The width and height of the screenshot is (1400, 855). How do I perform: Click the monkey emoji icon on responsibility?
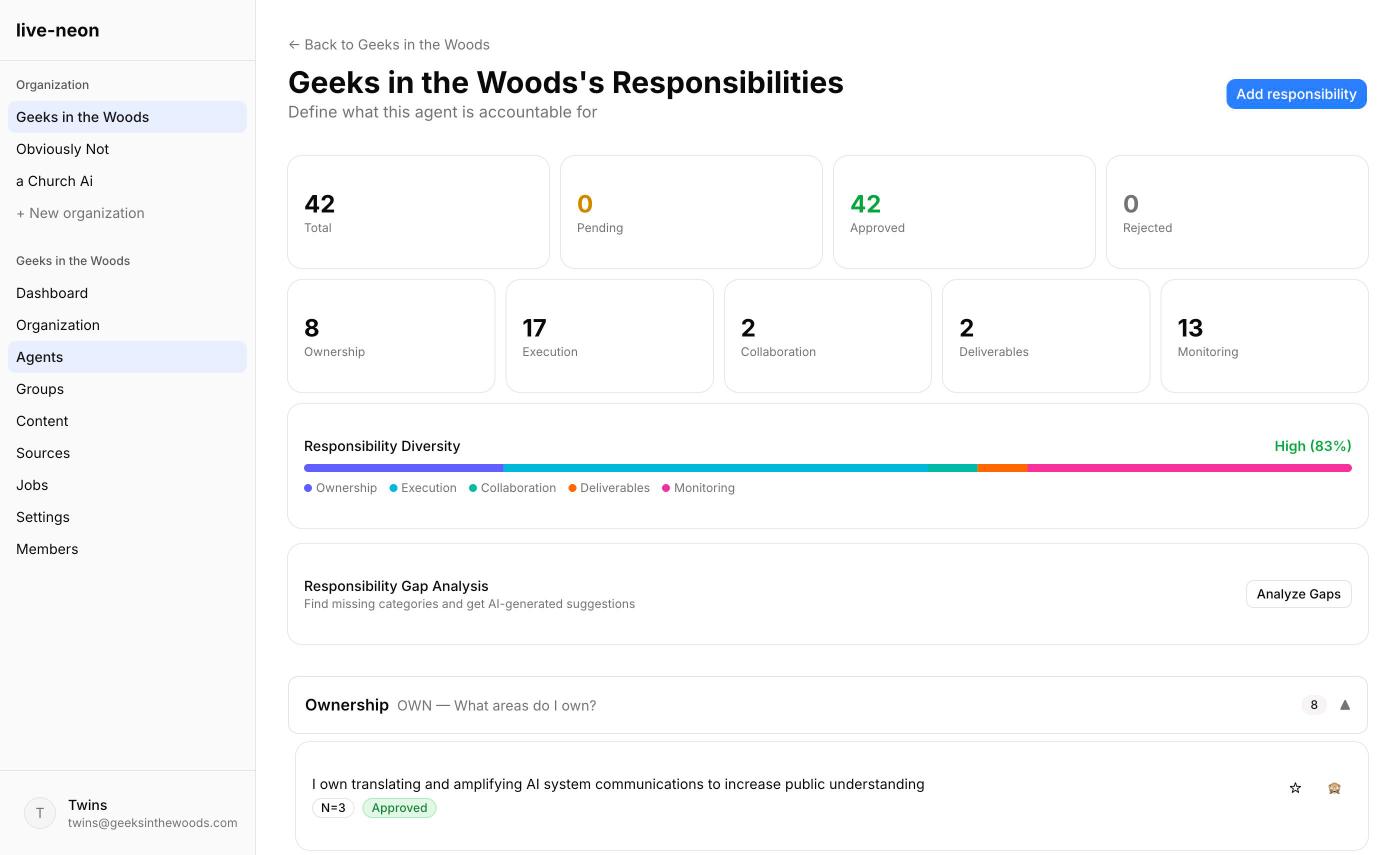coord(1334,788)
